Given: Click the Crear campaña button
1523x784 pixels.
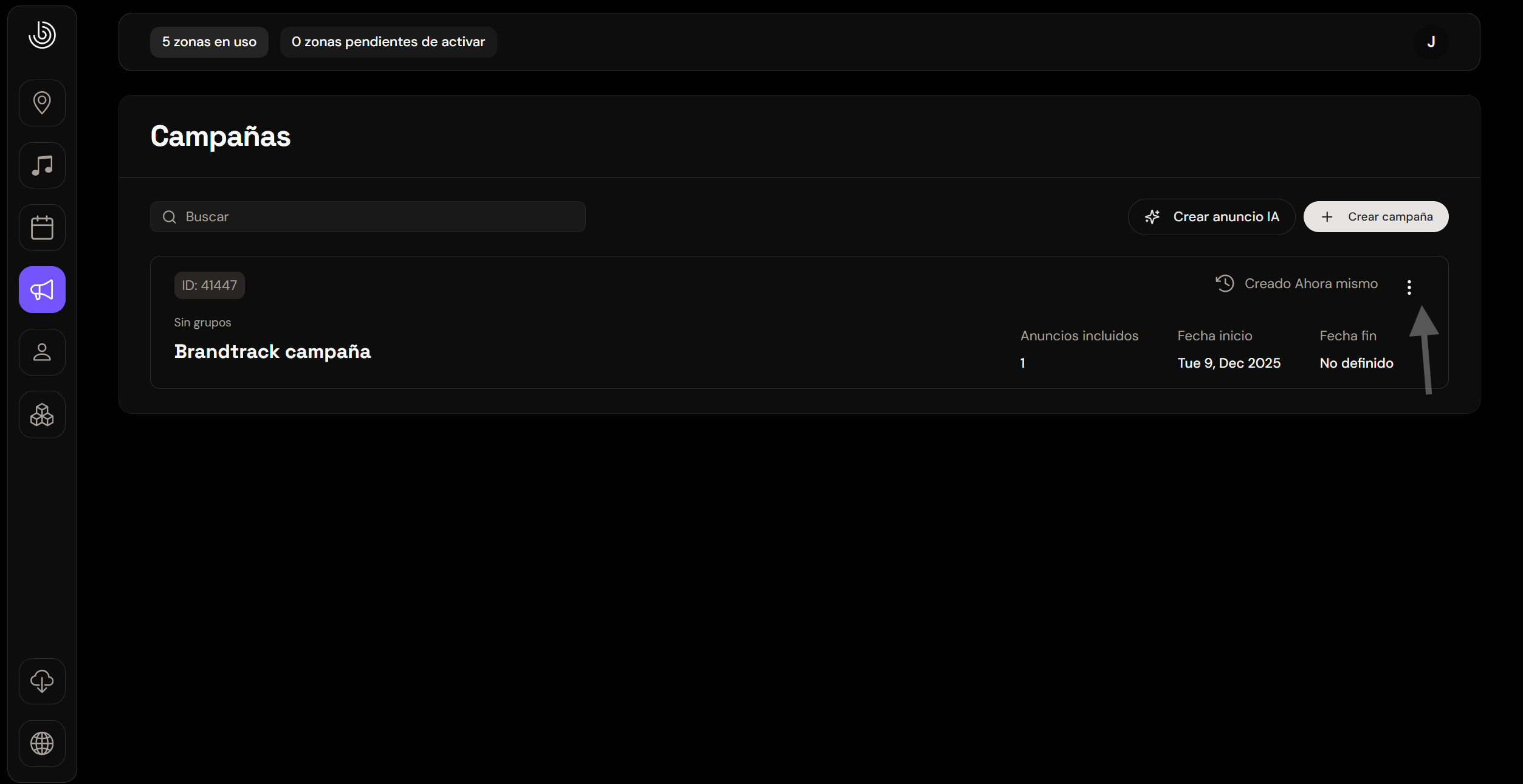Looking at the screenshot, I should pos(1376,217).
